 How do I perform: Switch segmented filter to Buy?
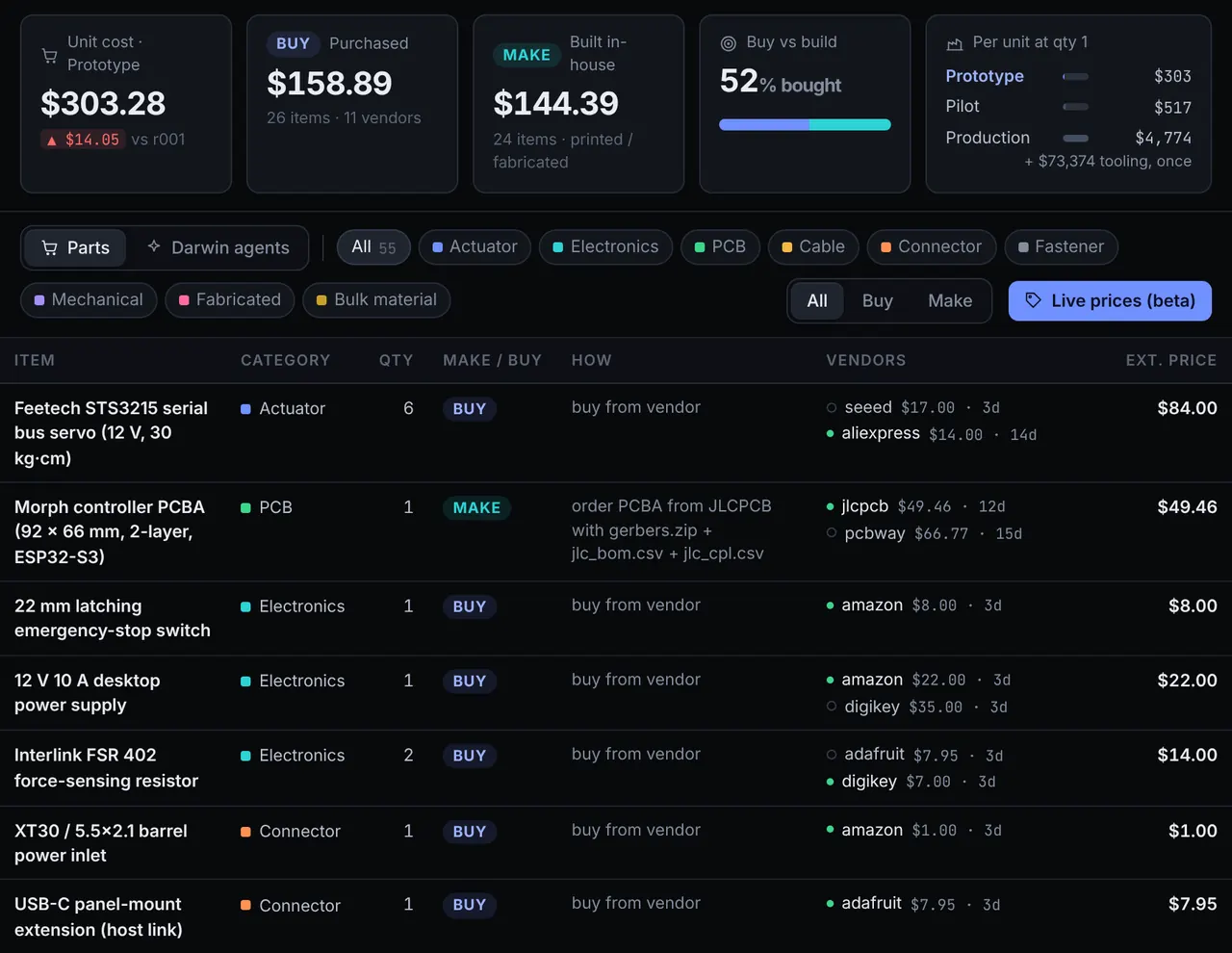878,301
